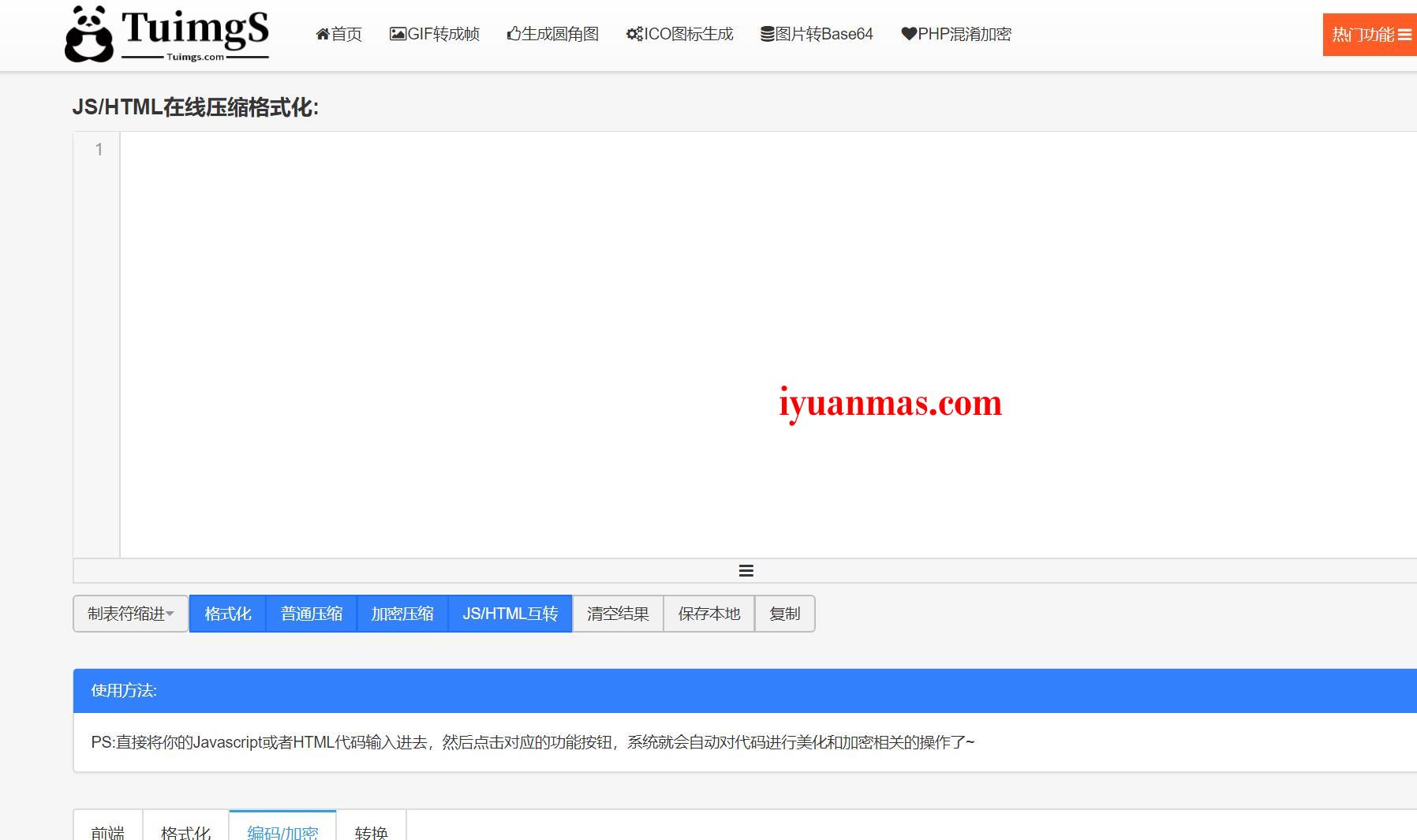Click the TuimgS panda logo
The image size is (1417, 840).
(x=166, y=34)
